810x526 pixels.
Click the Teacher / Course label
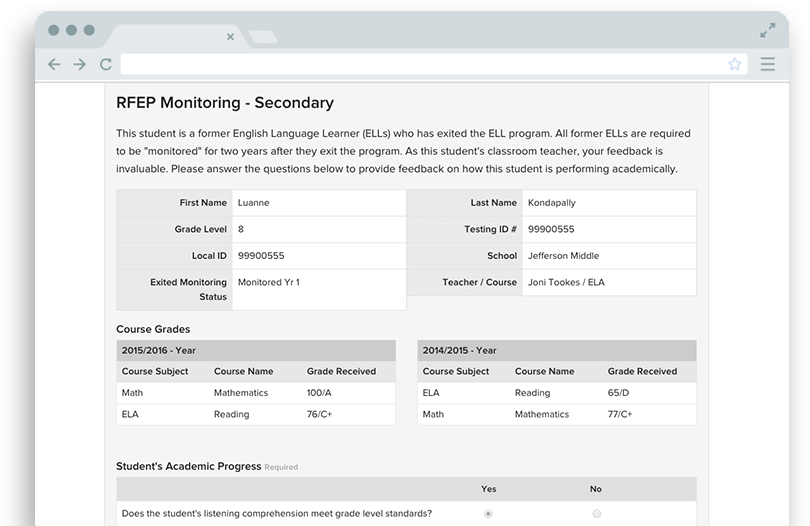pos(479,282)
